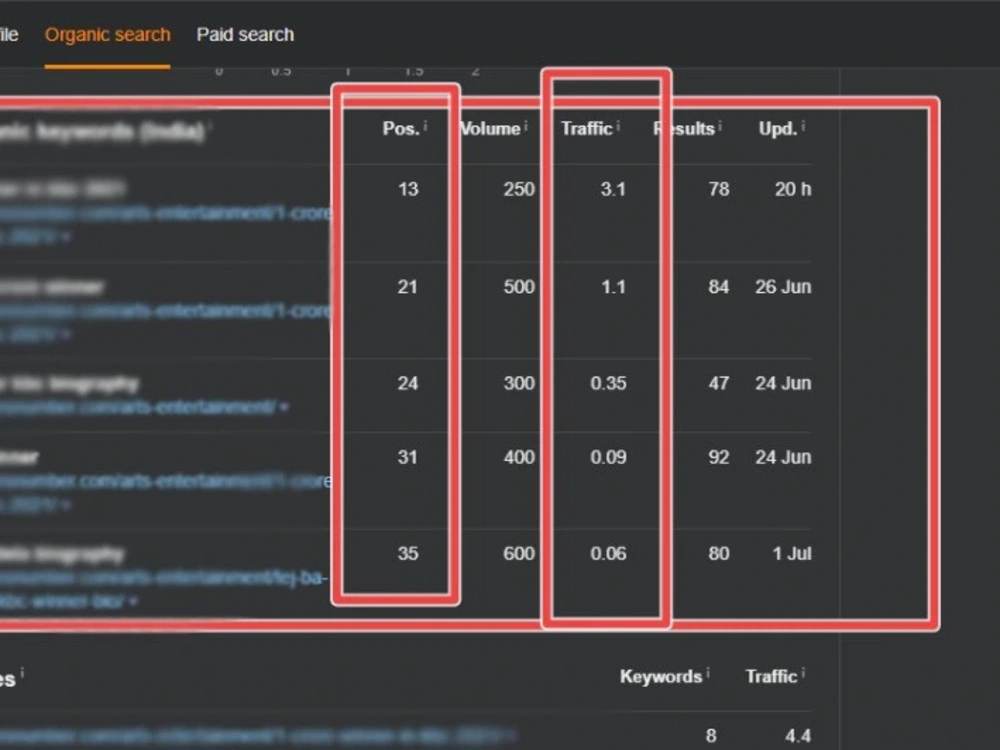Click traffic value 3.1

[x=613, y=189]
